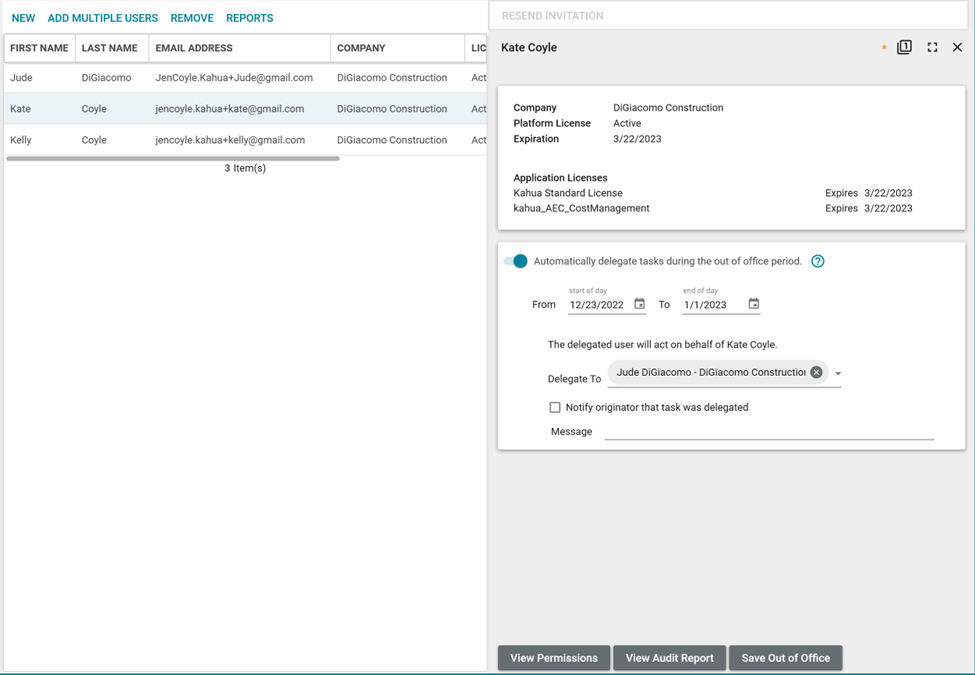Viewport: 975px width, 675px height.
Task: Click ADD MULTIPLE USERS
Action: pyautogui.click(x=103, y=18)
